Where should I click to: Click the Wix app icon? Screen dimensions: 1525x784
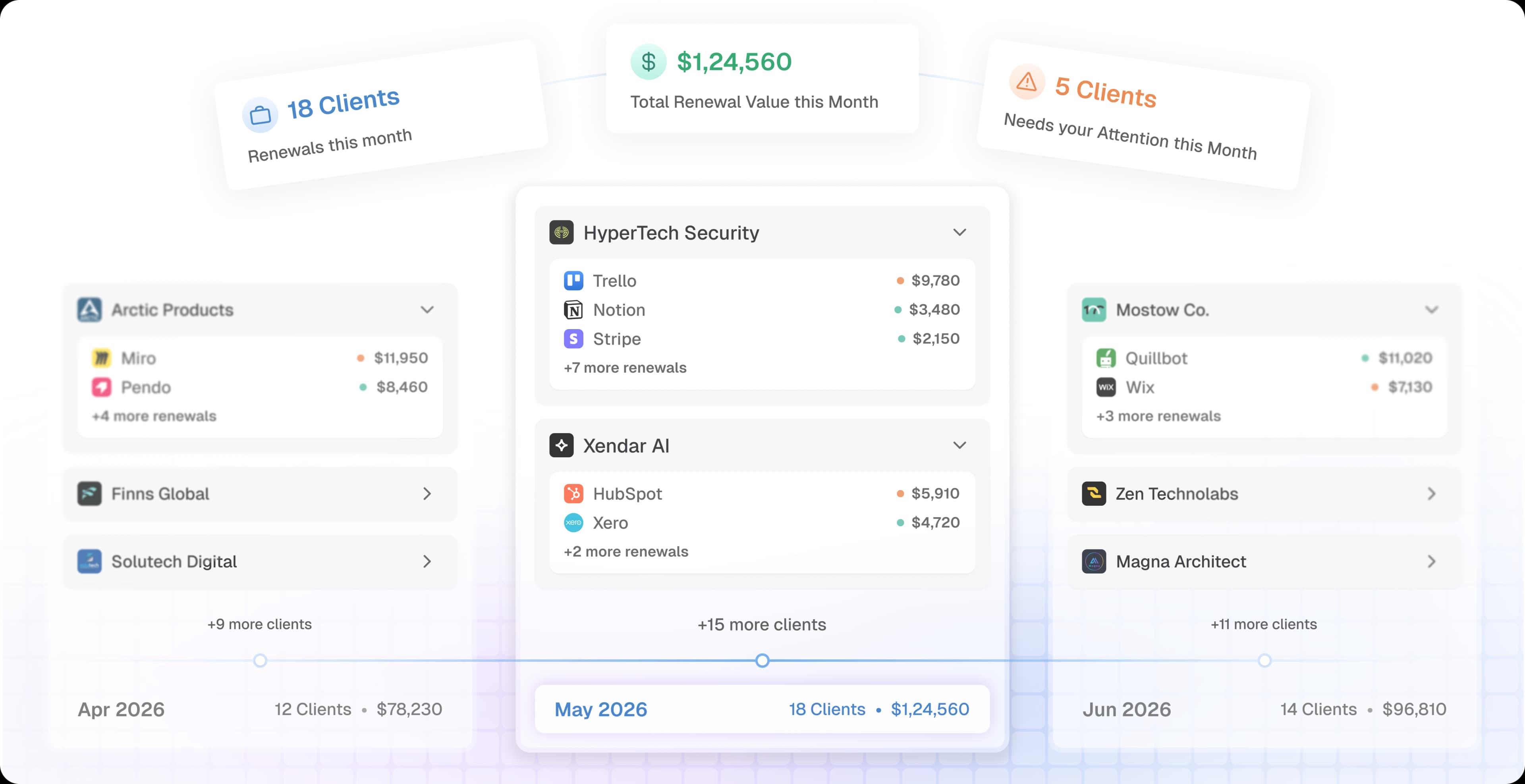[1106, 387]
